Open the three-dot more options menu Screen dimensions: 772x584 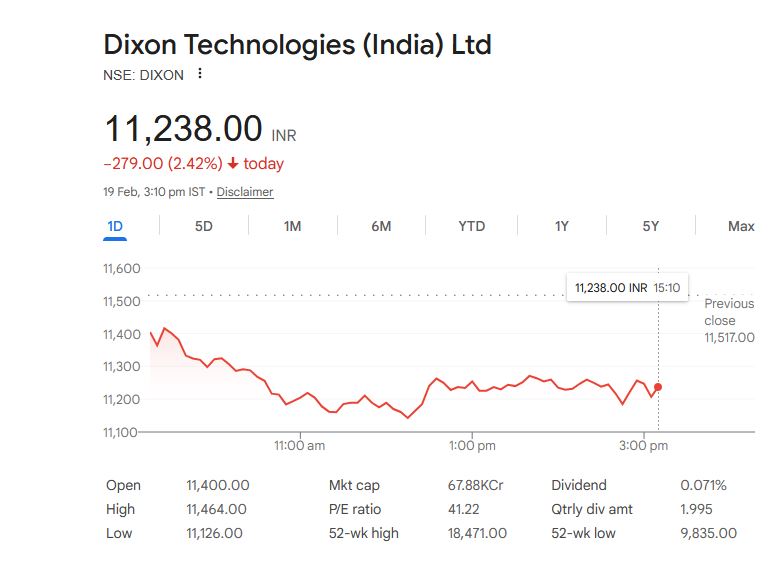point(201,74)
